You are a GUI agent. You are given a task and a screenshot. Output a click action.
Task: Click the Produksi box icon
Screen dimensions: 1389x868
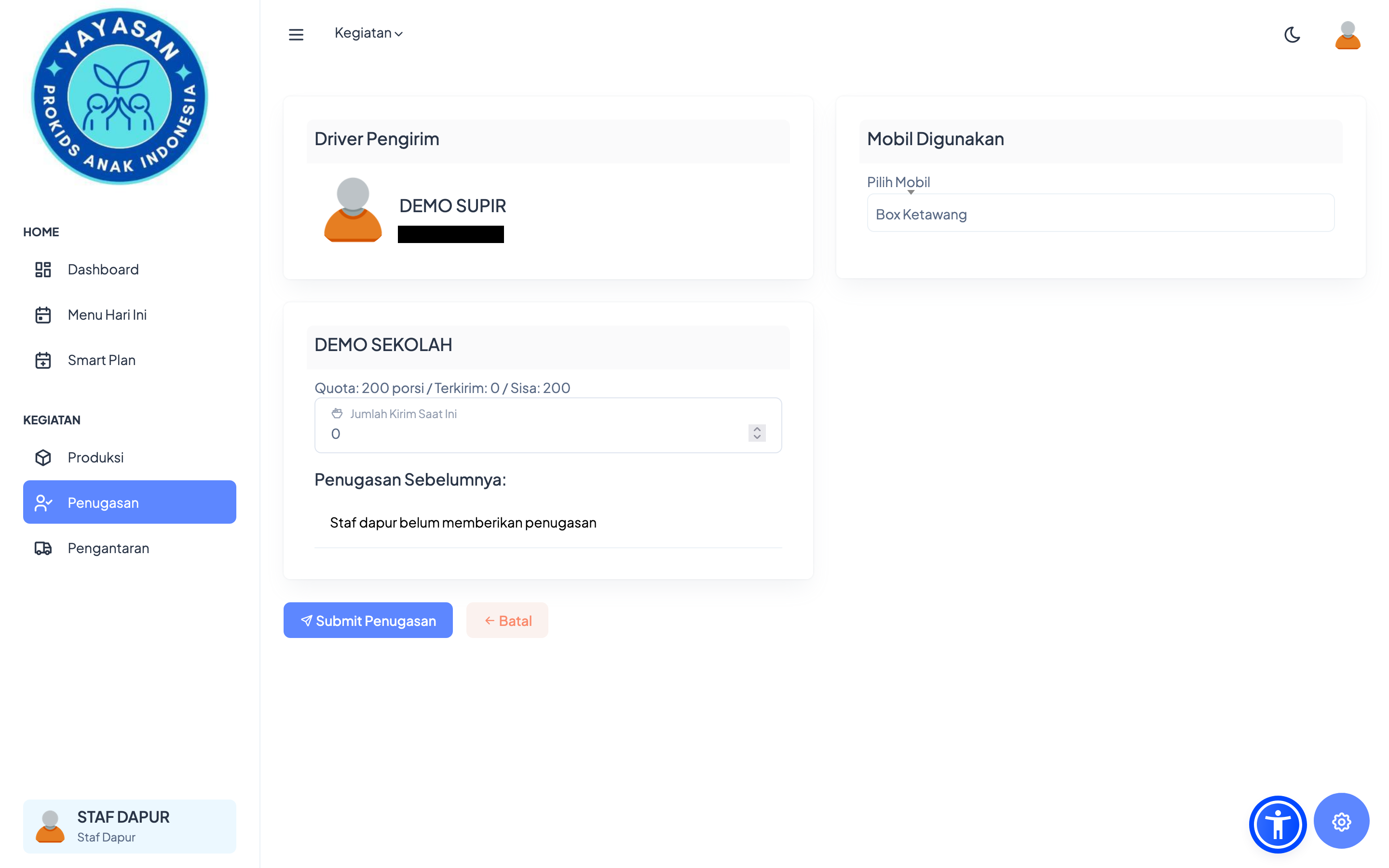tap(43, 458)
